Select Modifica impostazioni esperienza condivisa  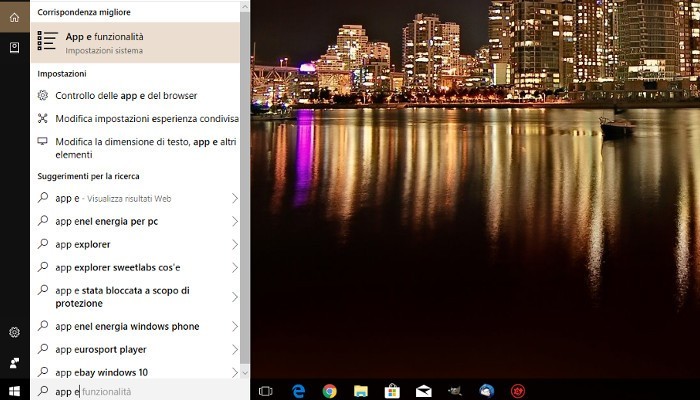click(146, 118)
